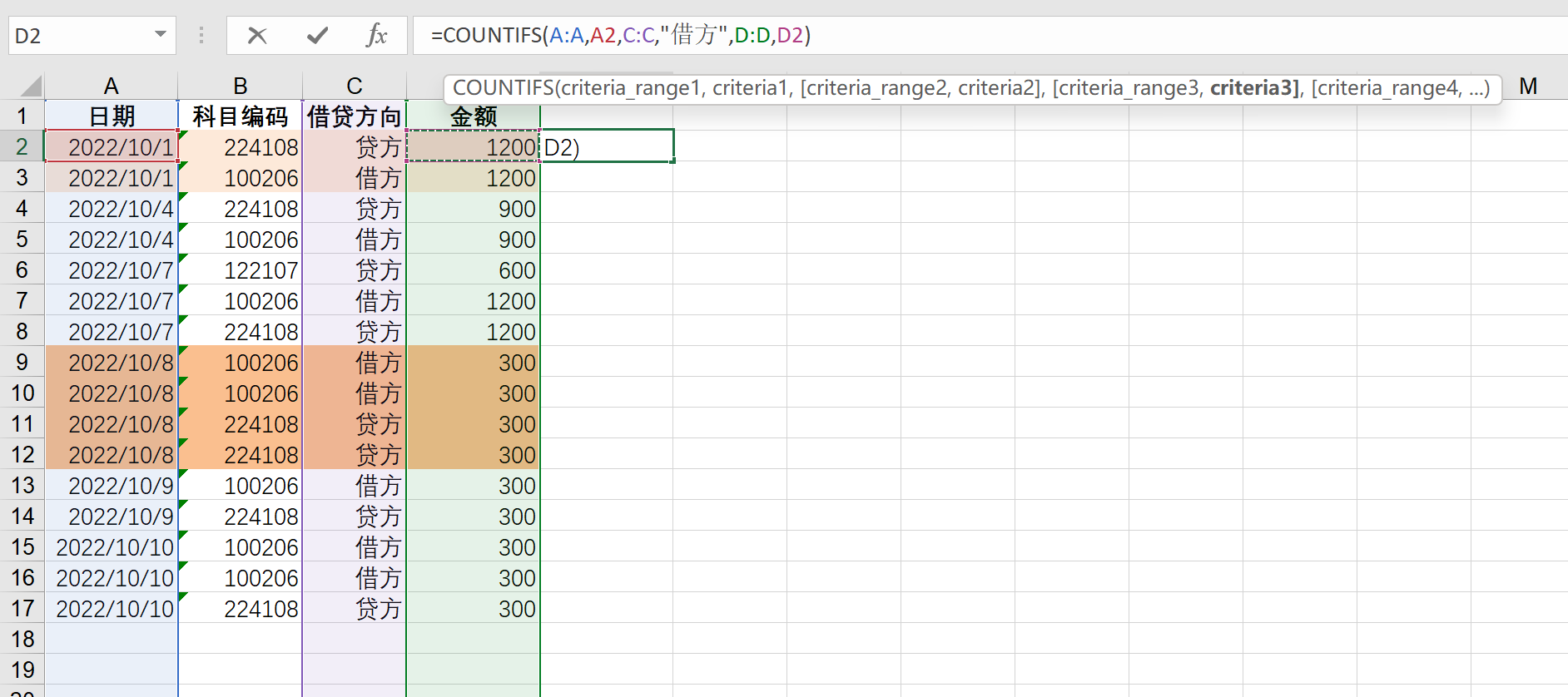Click the 金额 header cell
The image size is (1568, 697).
coord(473,116)
